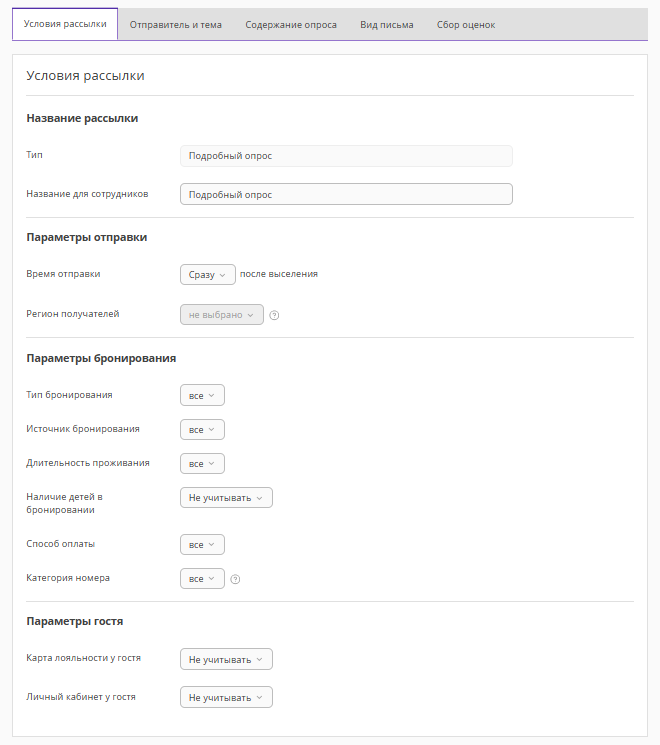
Task: Click help icon next to Регион получателей
Action: coord(274,315)
